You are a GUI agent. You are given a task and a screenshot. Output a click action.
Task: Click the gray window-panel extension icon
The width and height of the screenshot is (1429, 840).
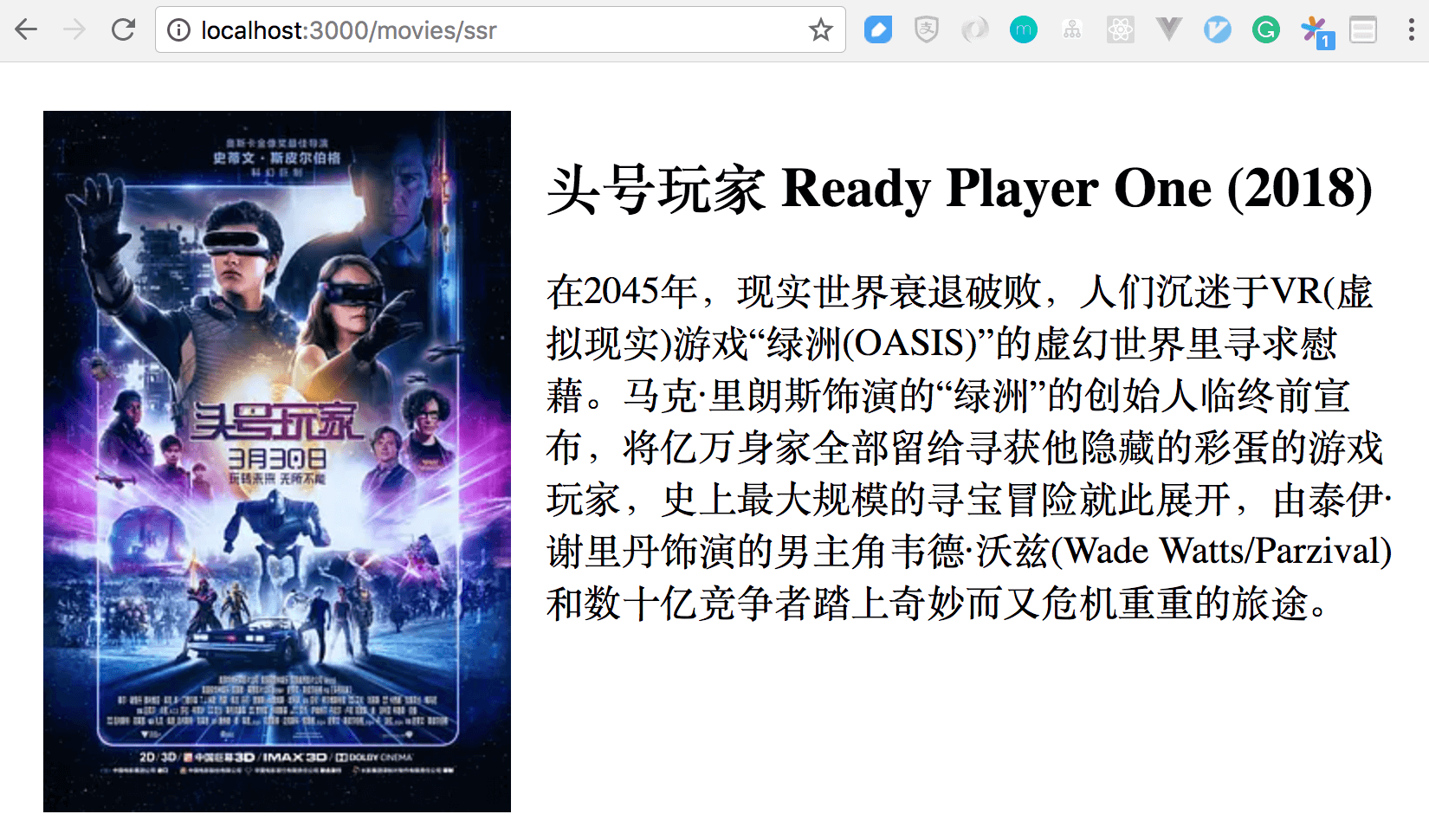tap(1363, 30)
